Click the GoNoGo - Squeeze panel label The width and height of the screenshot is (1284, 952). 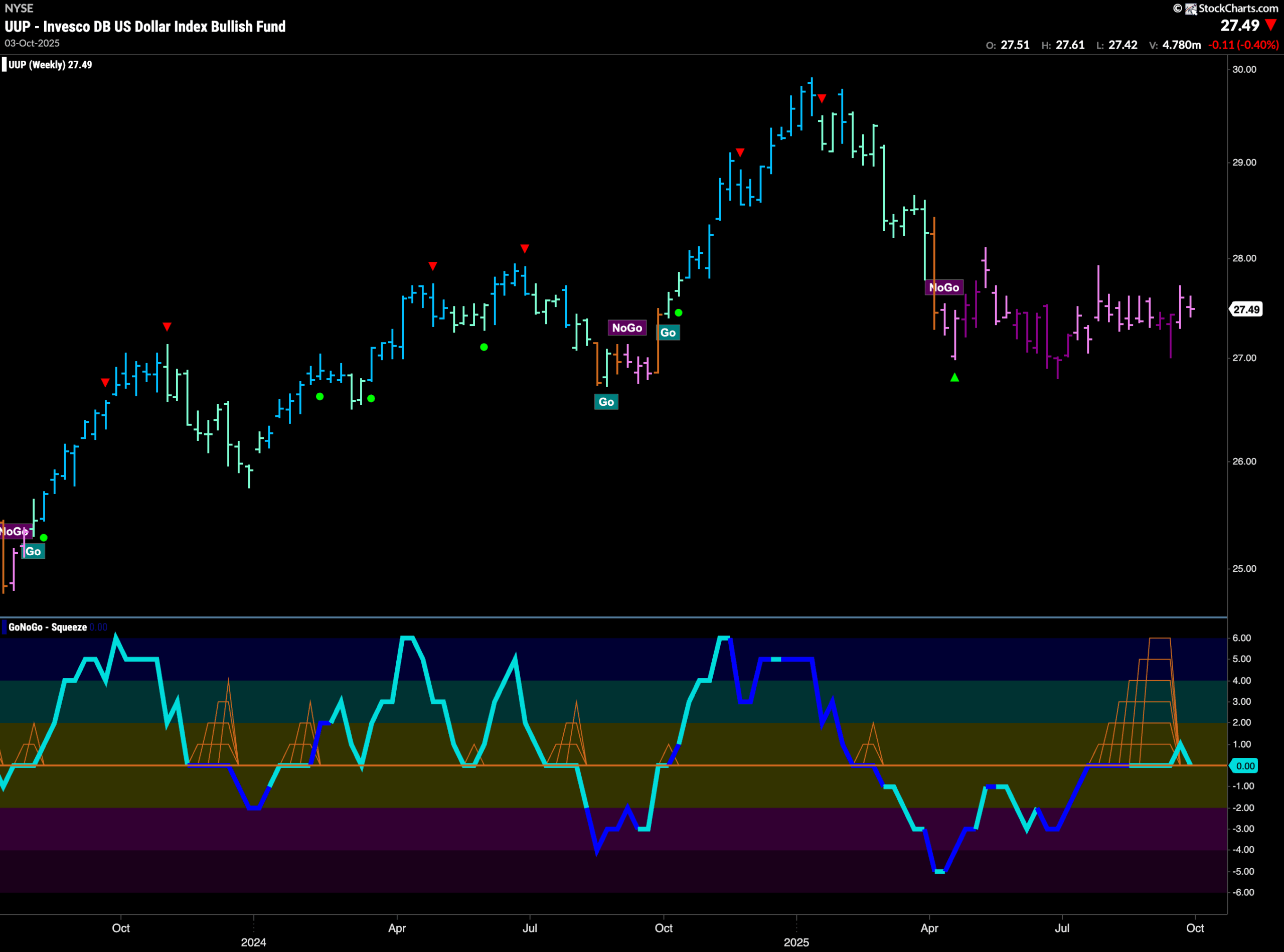tap(48, 627)
